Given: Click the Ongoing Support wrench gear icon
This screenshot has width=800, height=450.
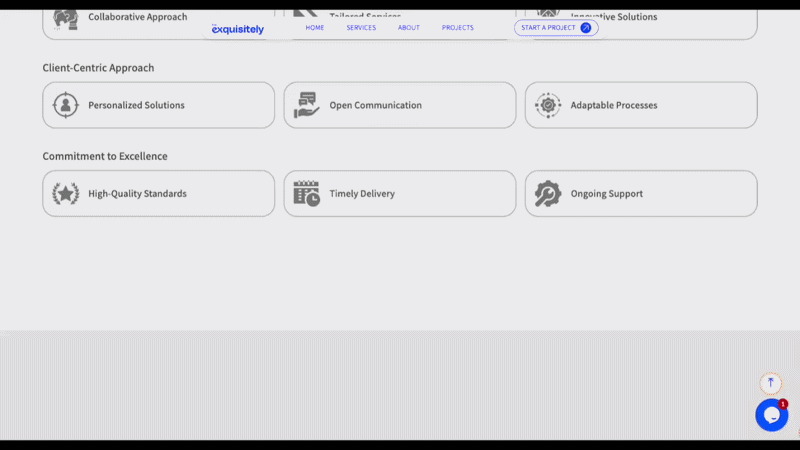Looking at the screenshot, I should pos(548,193).
